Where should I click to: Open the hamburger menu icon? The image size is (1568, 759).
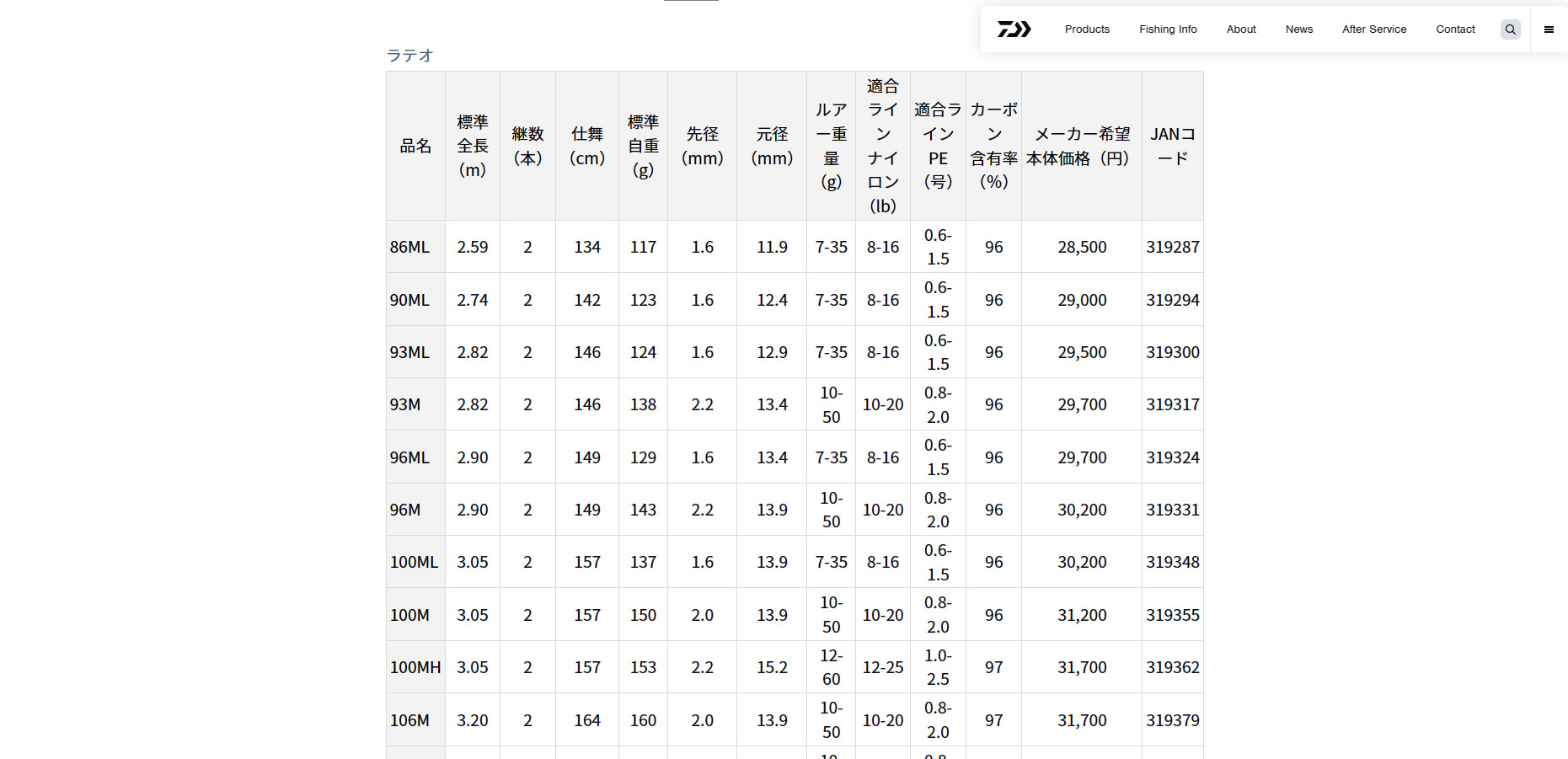pos(1549,29)
